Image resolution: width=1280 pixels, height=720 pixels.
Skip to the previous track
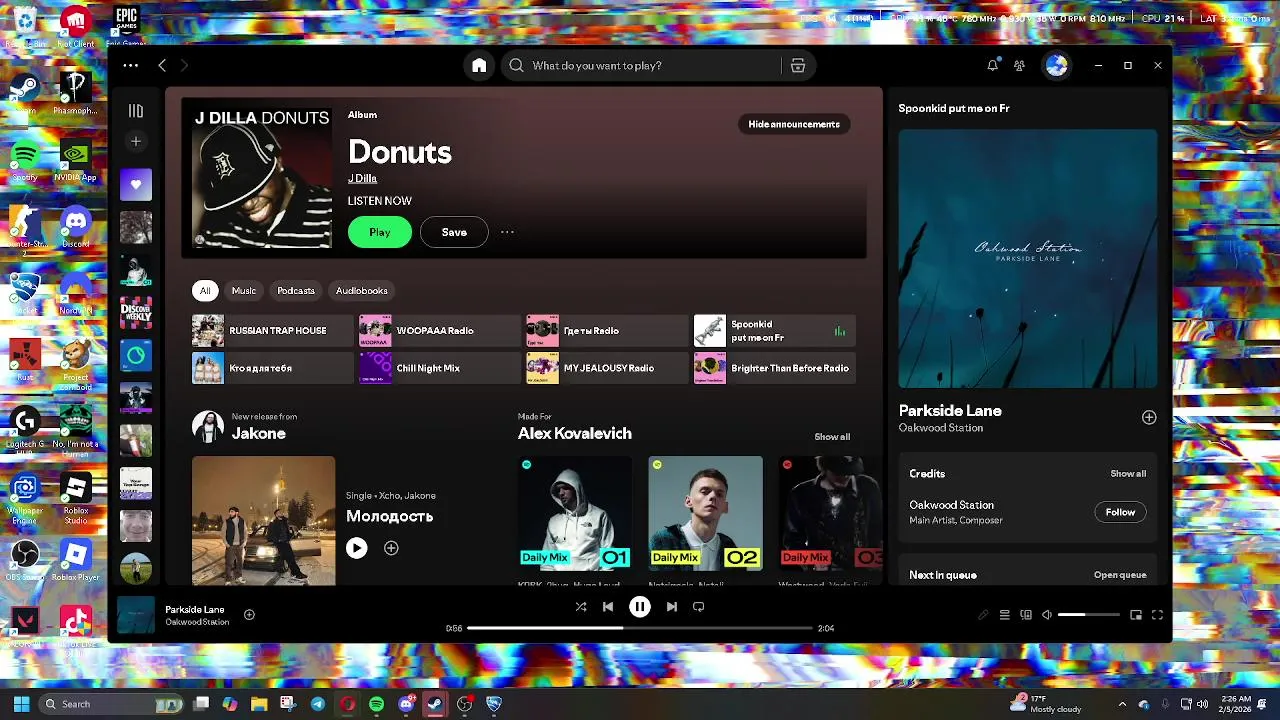coord(608,606)
